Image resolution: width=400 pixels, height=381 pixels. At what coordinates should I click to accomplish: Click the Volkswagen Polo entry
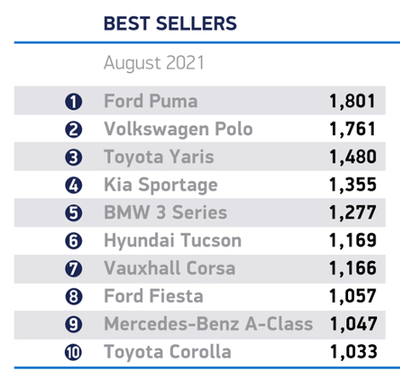coord(178,130)
